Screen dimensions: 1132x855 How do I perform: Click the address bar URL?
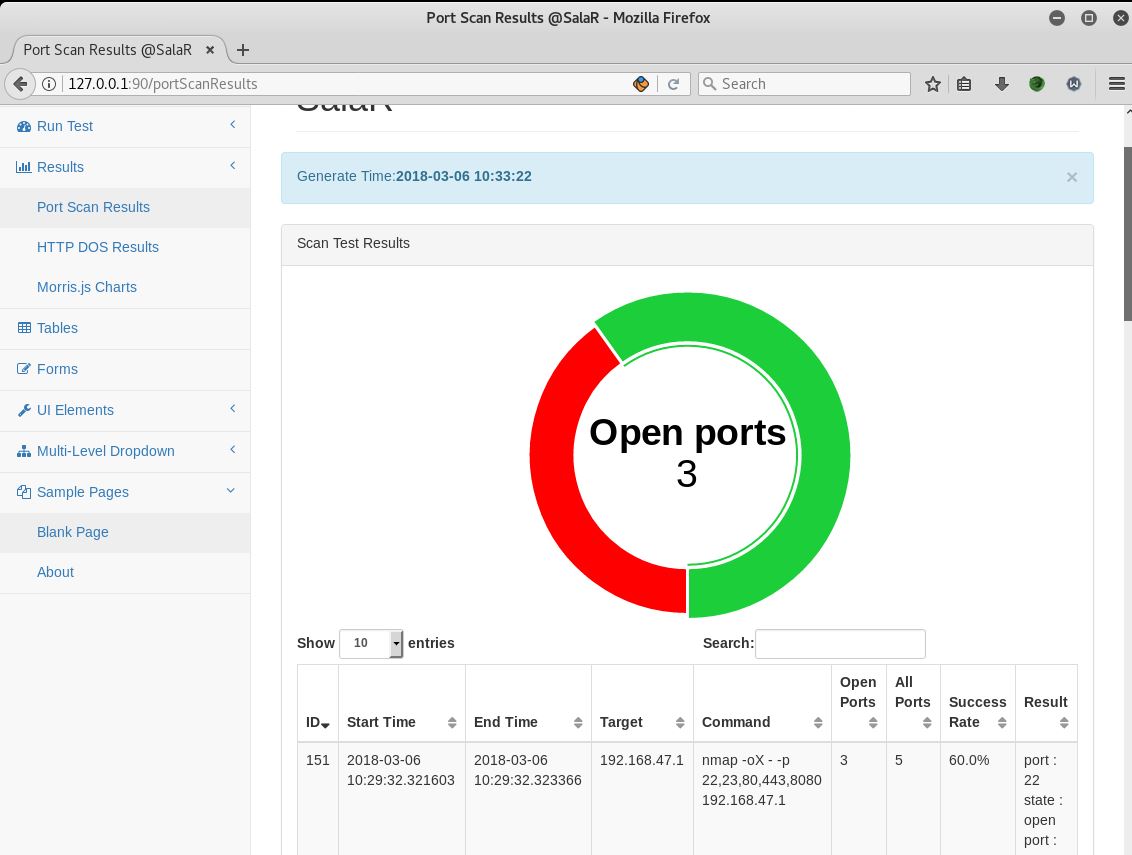[x=162, y=84]
